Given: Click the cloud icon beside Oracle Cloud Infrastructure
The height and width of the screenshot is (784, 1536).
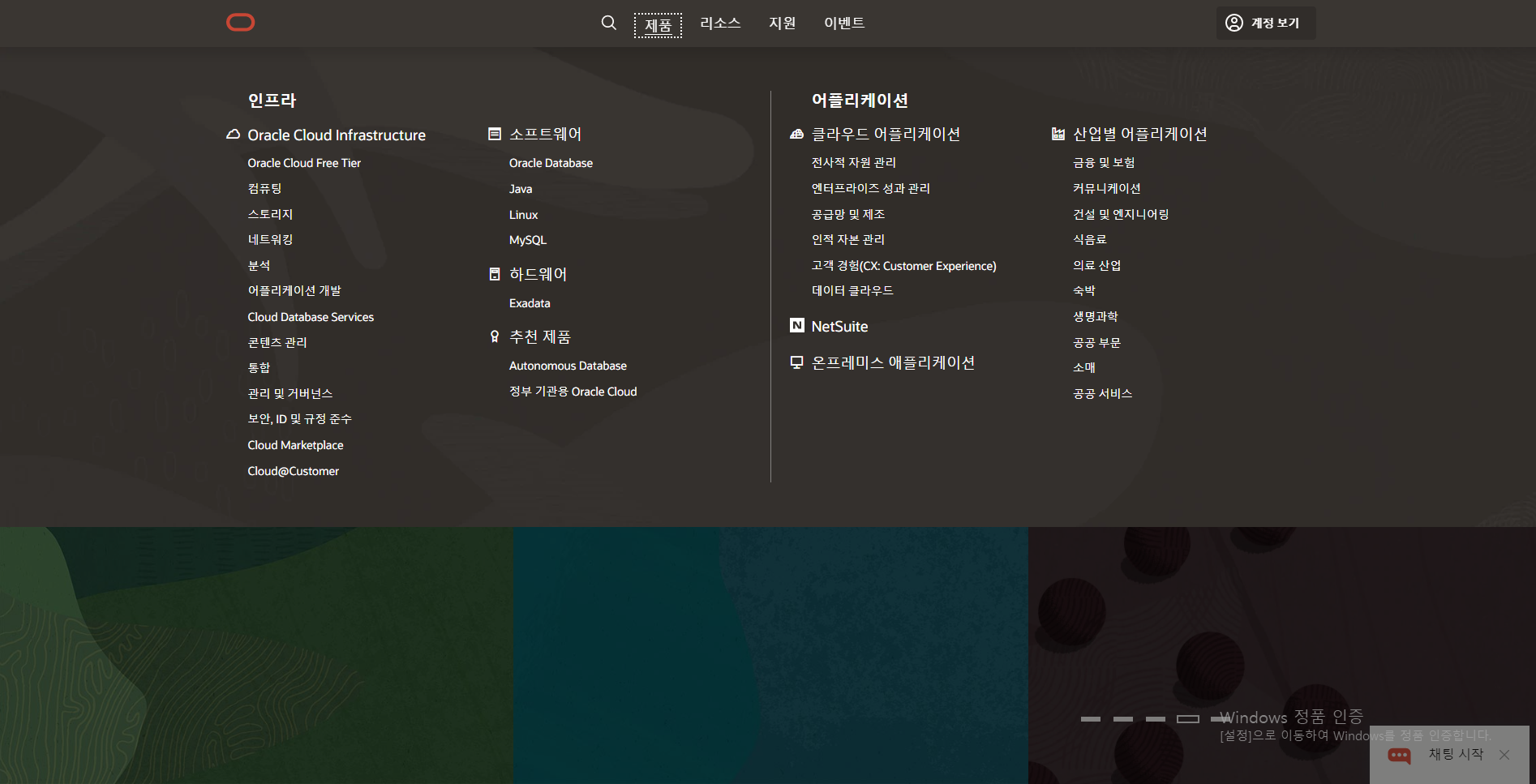Looking at the screenshot, I should click(233, 135).
